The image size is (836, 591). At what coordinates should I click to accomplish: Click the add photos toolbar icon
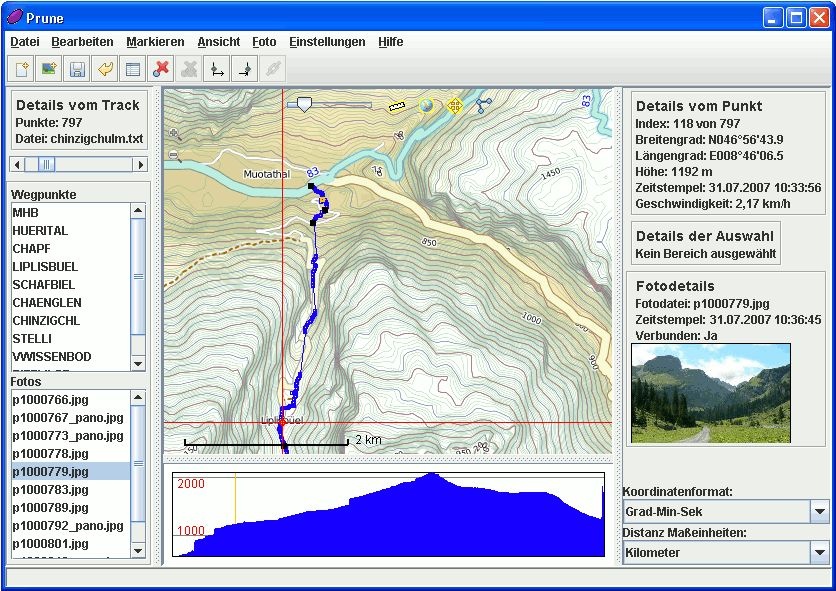click(48, 69)
